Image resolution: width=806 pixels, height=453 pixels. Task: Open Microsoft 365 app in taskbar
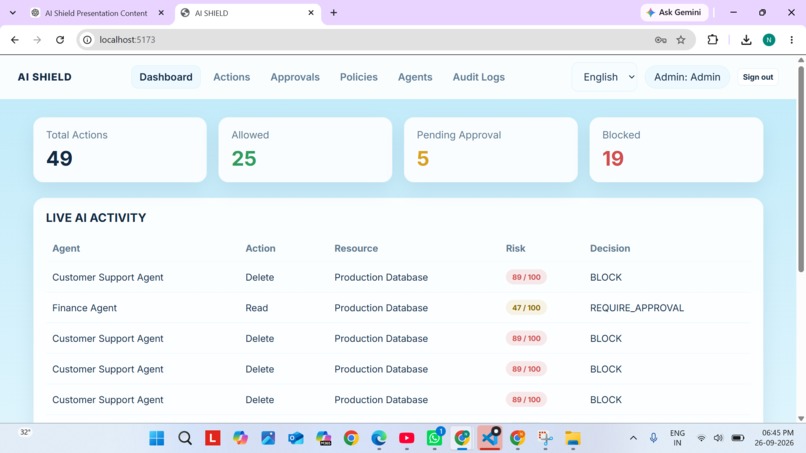point(323,438)
